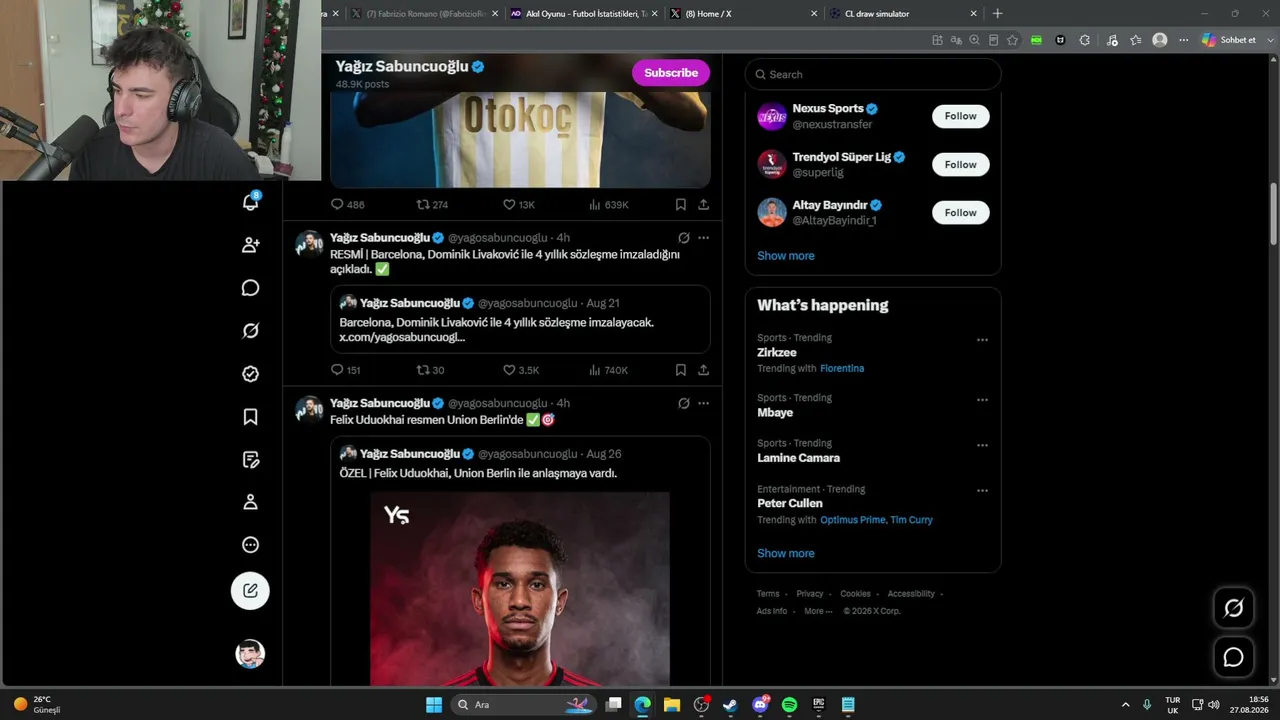Open the account avatar in the sidebar
This screenshot has height=720, width=1280.
point(250,654)
